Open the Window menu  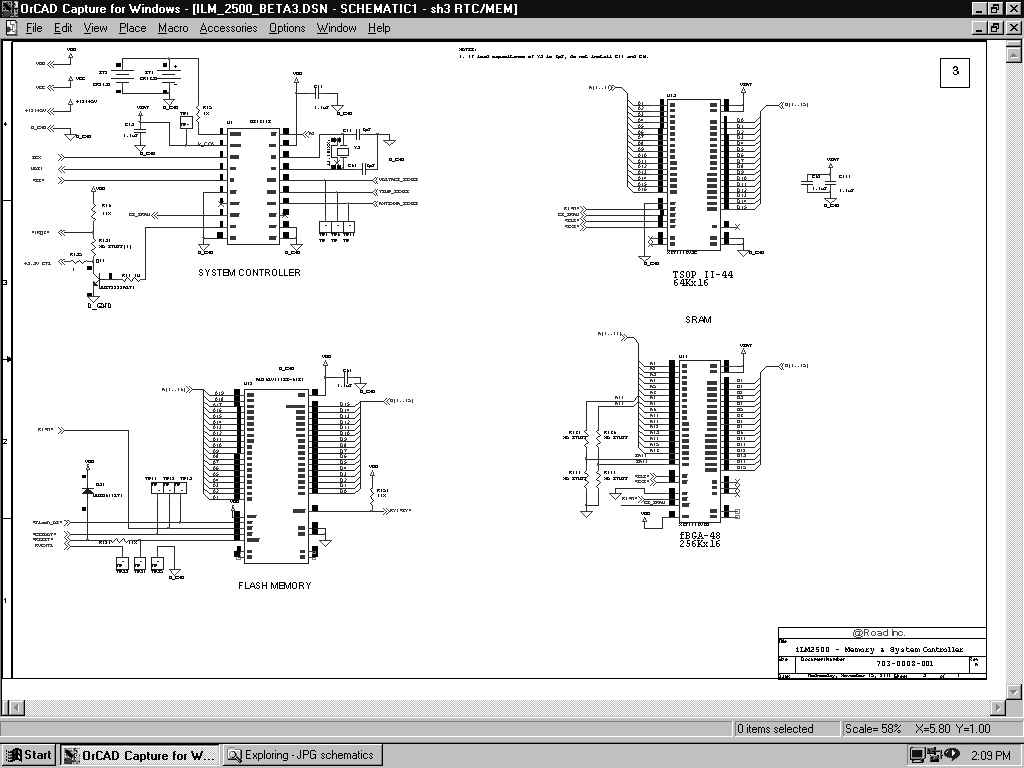[336, 28]
